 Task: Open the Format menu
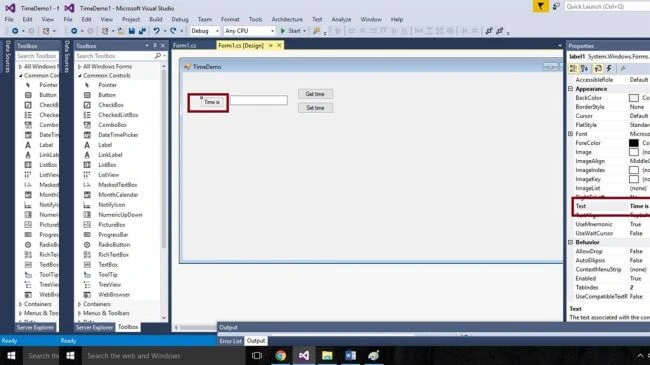pyautogui.click(x=230, y=19)
